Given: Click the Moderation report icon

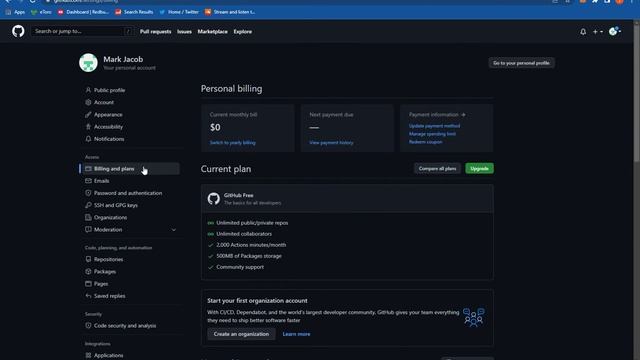Looking at the screenshot, I should coord(88,229).
